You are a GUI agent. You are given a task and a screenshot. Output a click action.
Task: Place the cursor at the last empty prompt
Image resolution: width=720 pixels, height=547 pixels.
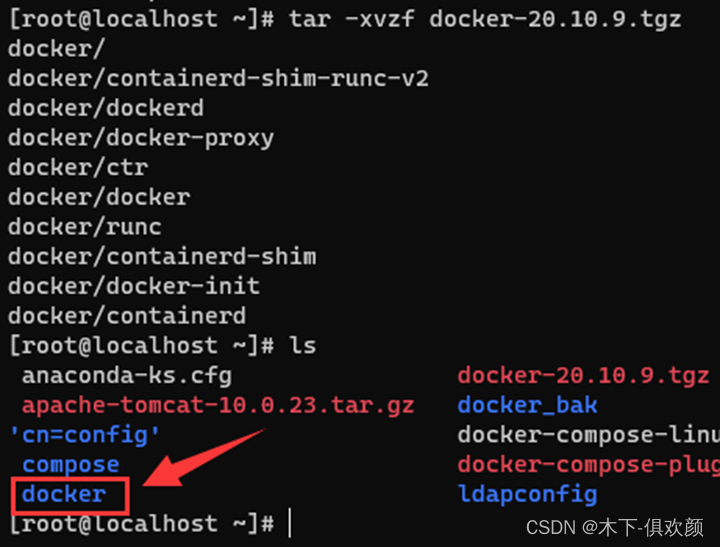click(x=290, y=523)
